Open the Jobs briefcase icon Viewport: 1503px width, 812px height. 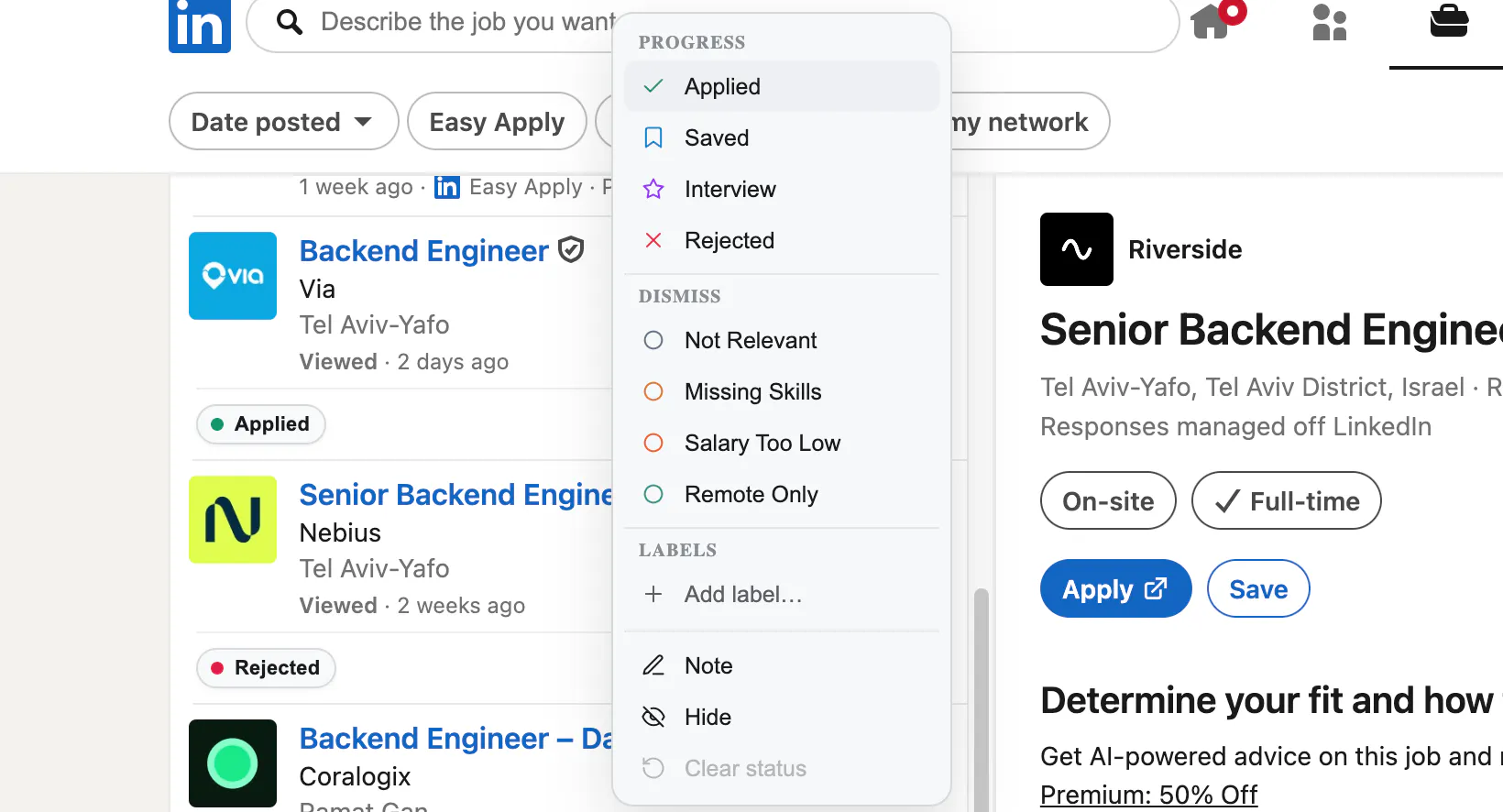pyautogui.click(x=1449, y=20)
